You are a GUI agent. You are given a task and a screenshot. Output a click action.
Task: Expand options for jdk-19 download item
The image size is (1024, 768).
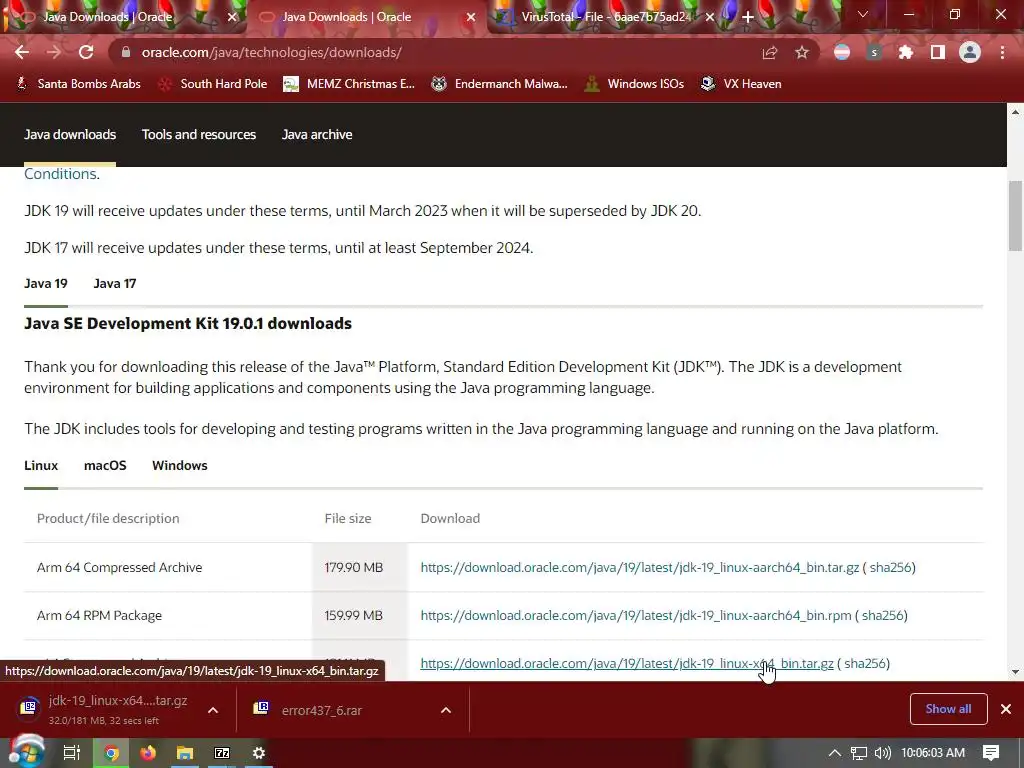pyautogui.click(x=213, y=710)
